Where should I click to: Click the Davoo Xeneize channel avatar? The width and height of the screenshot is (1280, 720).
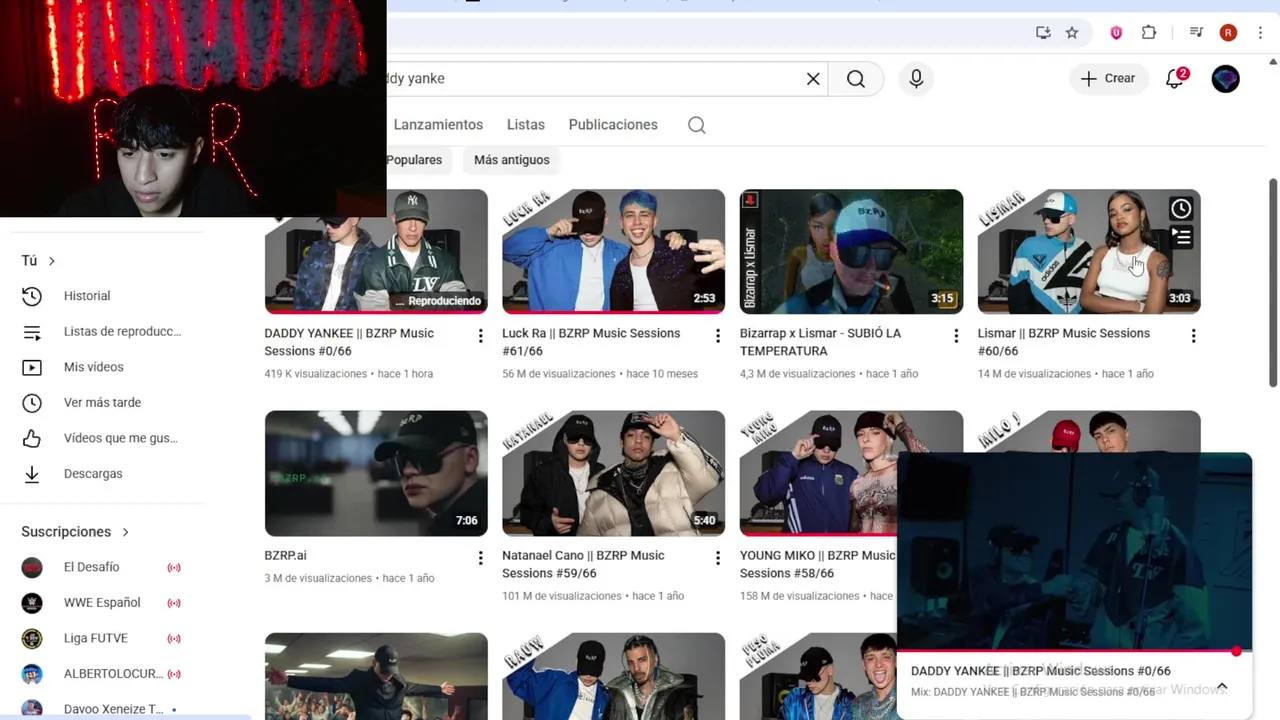click(x=32, y=709)
